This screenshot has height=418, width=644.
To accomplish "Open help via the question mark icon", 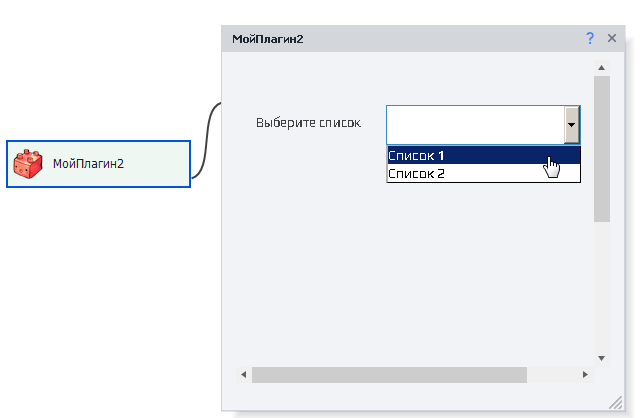I will [590, 38].
